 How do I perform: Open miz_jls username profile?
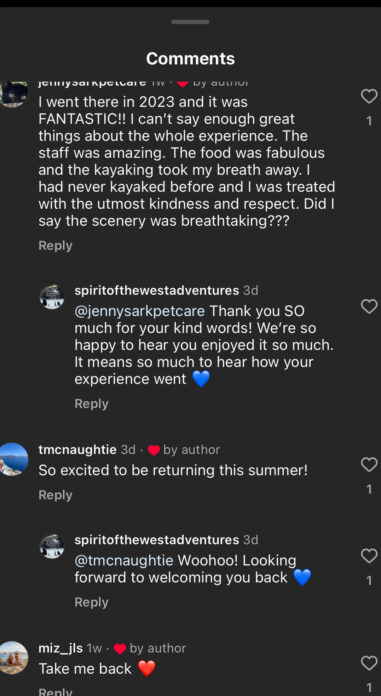tap(60, 648)
